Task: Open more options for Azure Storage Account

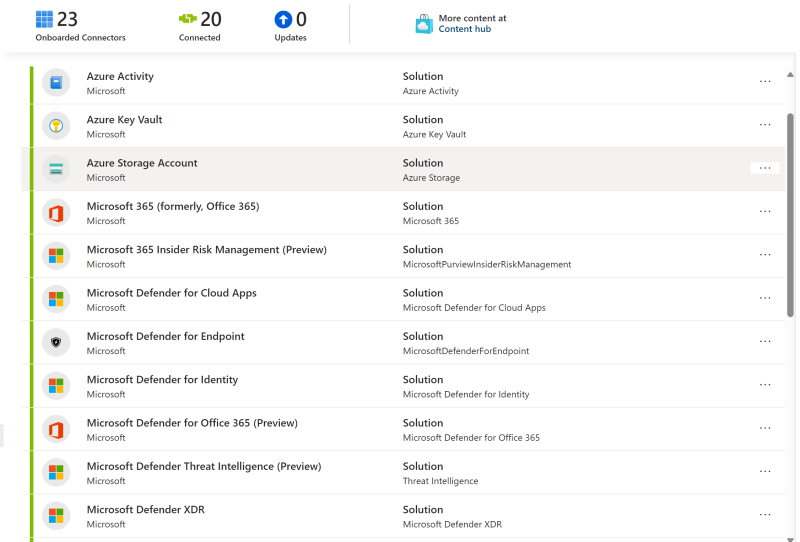Action: click(765, 168)
